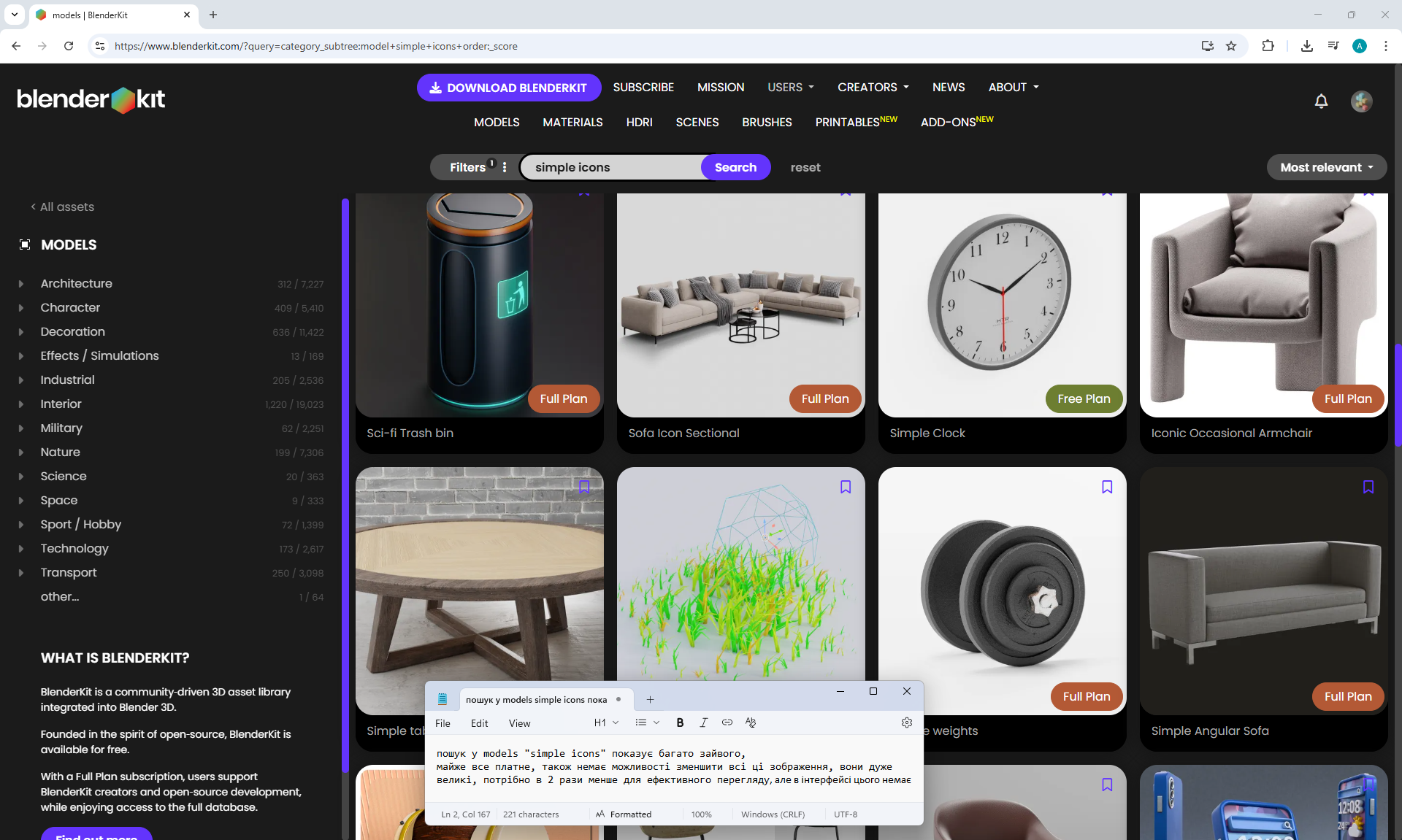1402x840 pixels.
Task: Bookmark this page with star icon
Action: click(x=1231, y=46)
